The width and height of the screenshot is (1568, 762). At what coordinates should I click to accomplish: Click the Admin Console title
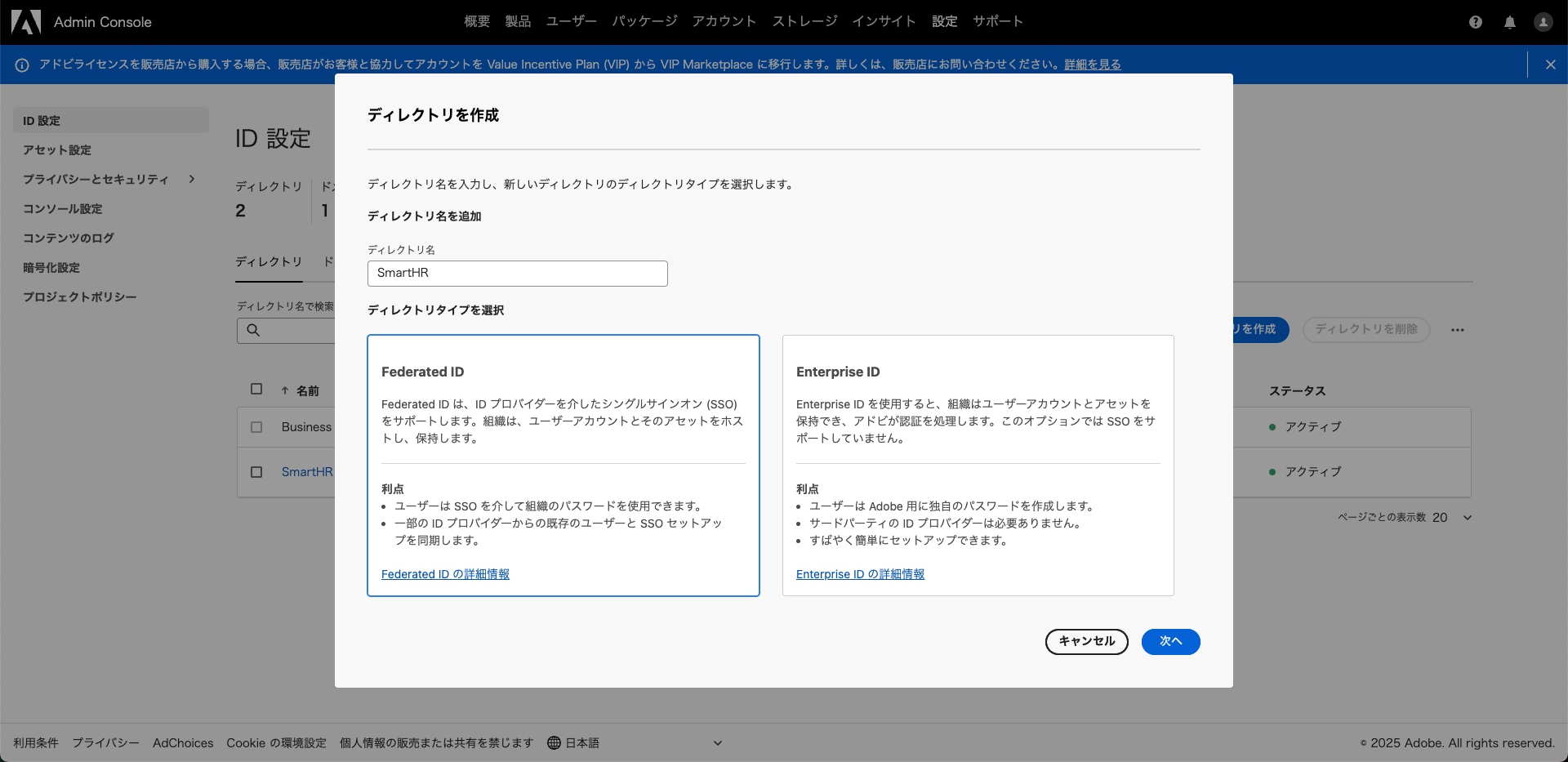[103, 22]
